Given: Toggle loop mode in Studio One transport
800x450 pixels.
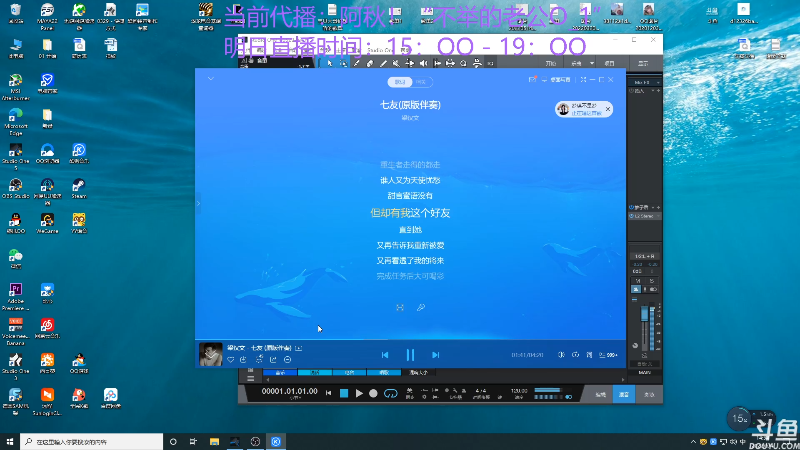Looking at the screenshot, I should 390,393.
